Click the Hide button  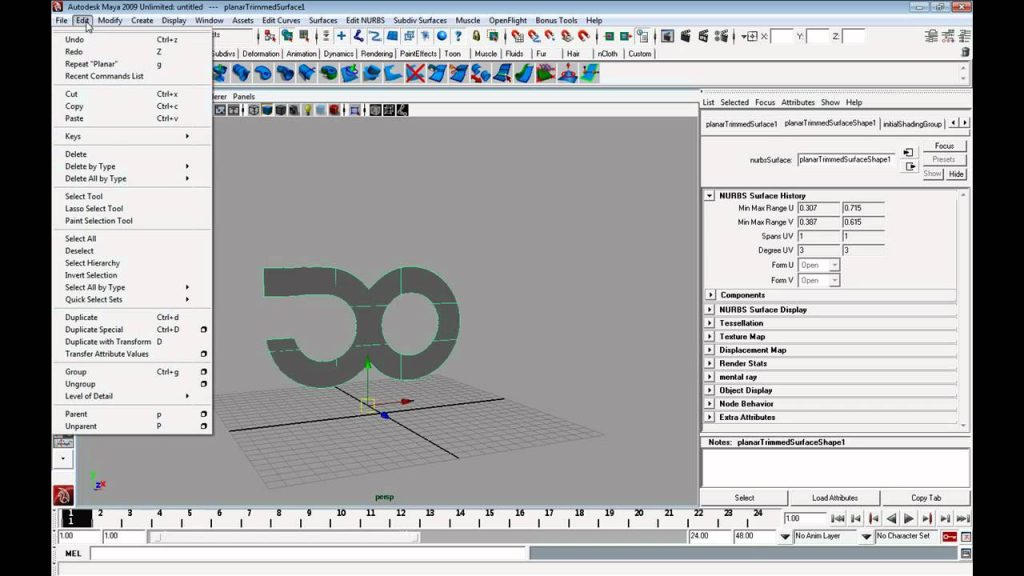click(x=955, y=174)
